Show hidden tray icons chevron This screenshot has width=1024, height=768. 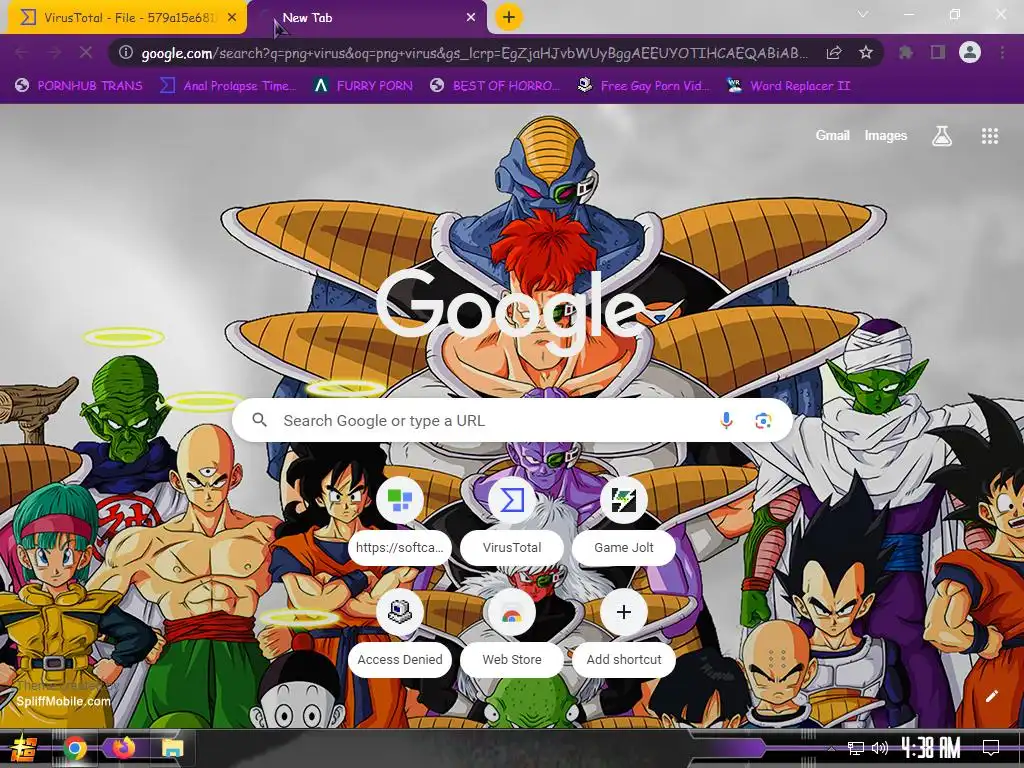831,748
